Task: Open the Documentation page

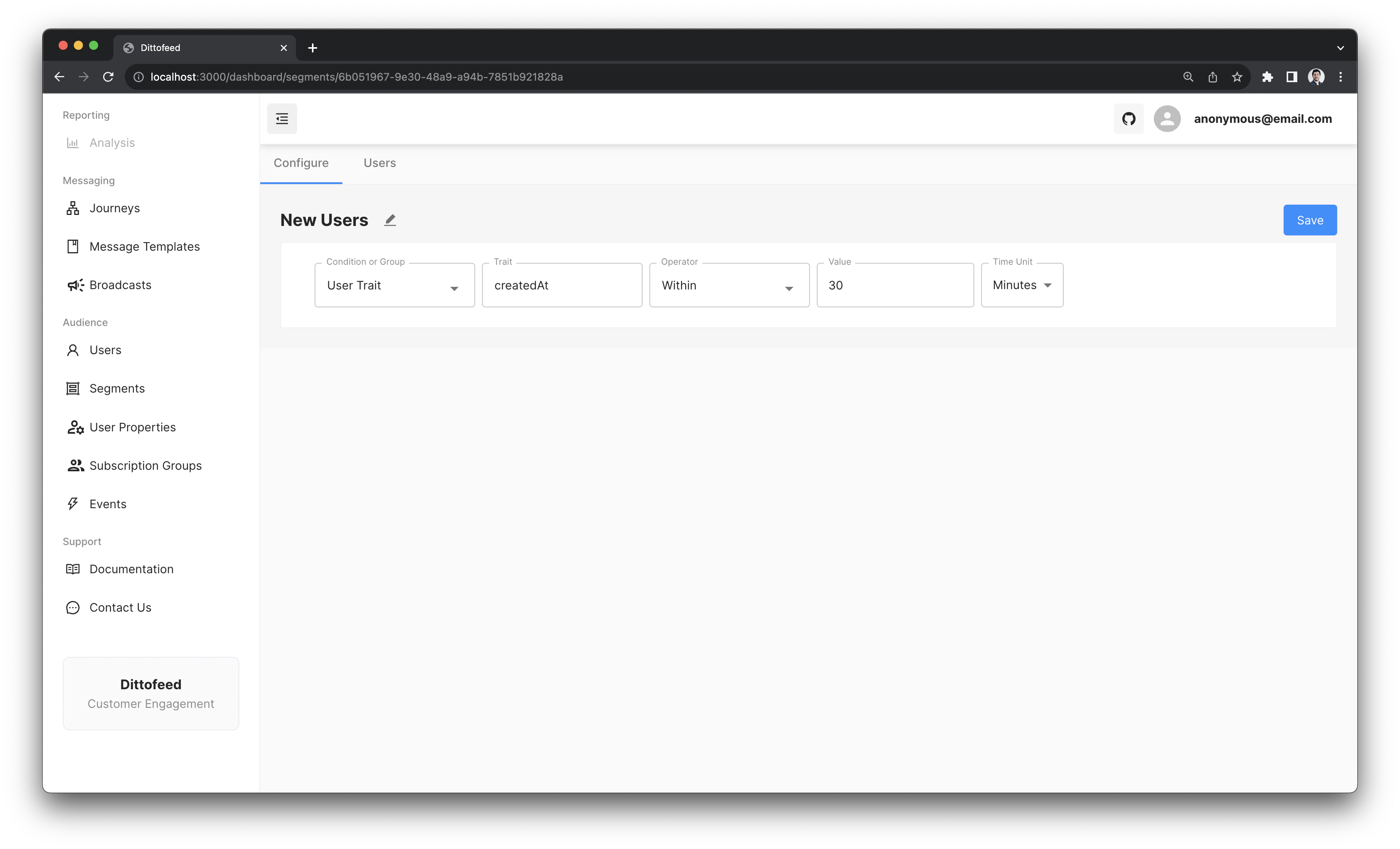Action: coord(131,569)
